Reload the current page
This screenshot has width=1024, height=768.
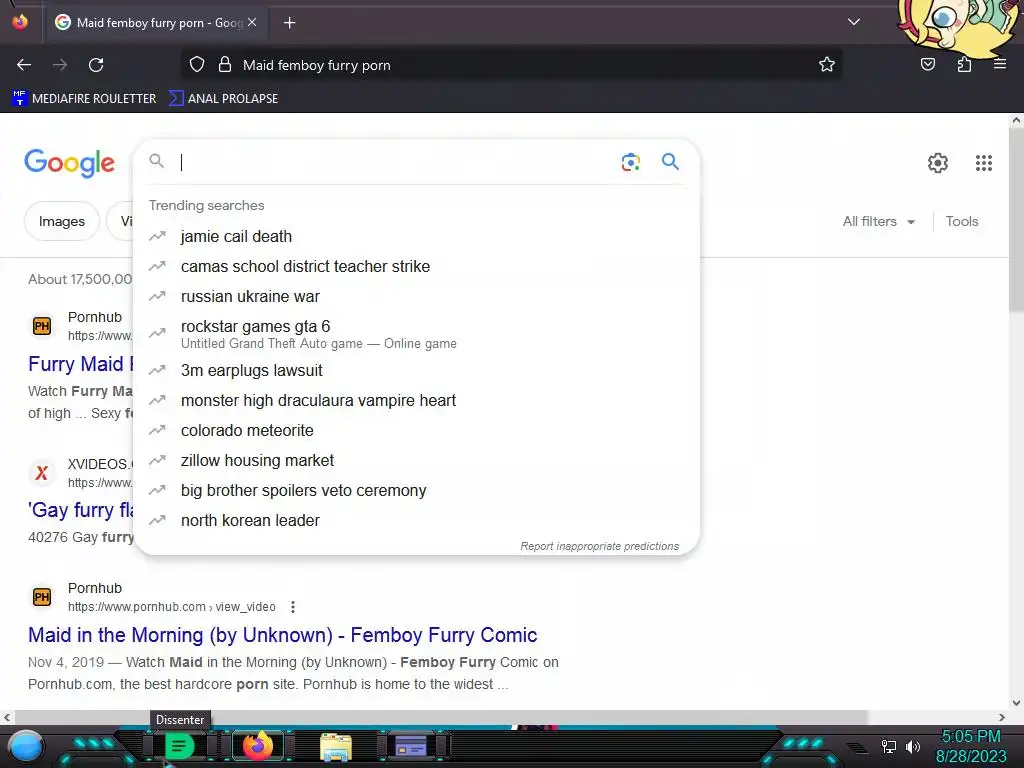(x=96, y=65)
